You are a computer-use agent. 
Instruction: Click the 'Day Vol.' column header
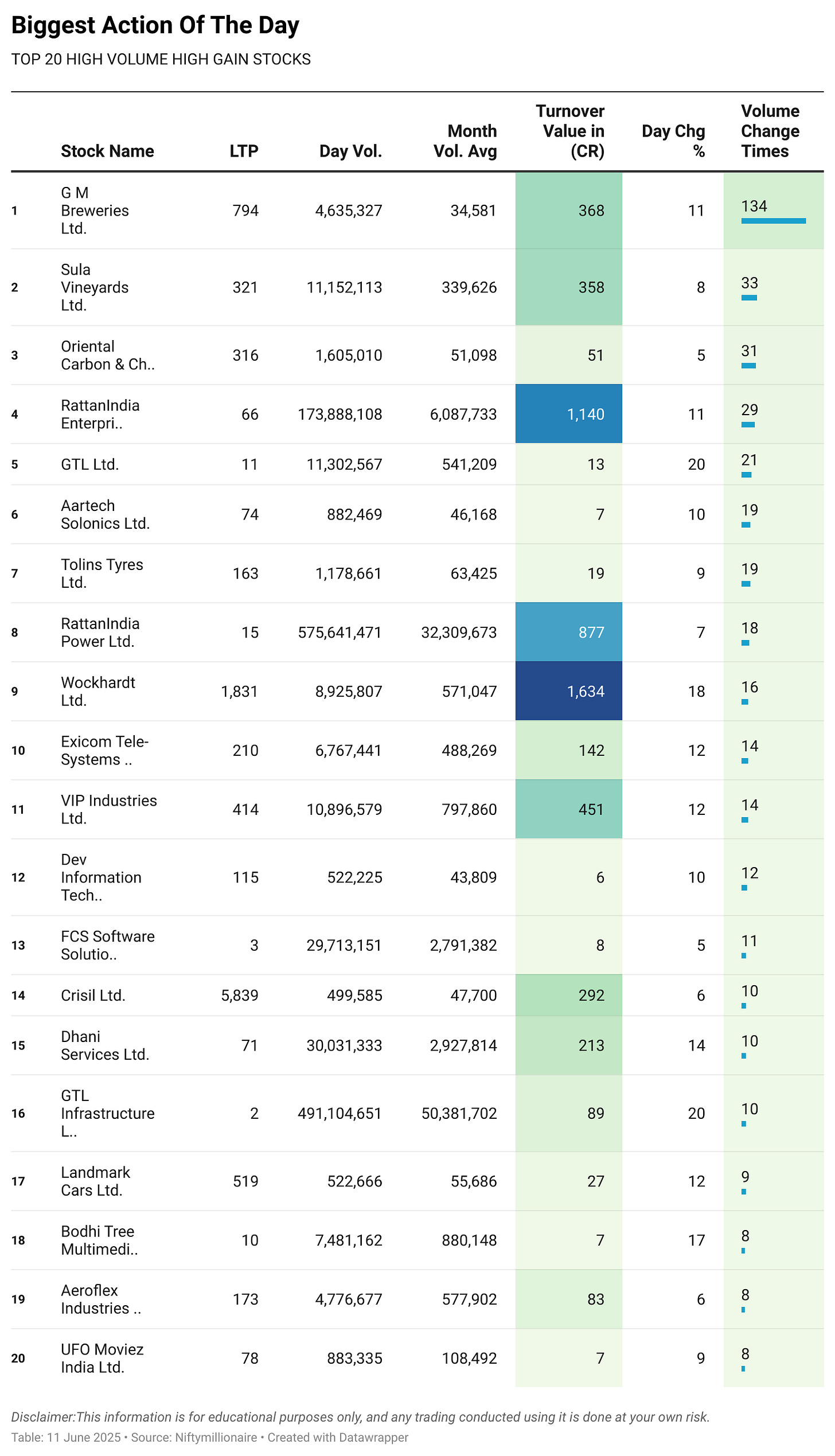tap(350, 151)
